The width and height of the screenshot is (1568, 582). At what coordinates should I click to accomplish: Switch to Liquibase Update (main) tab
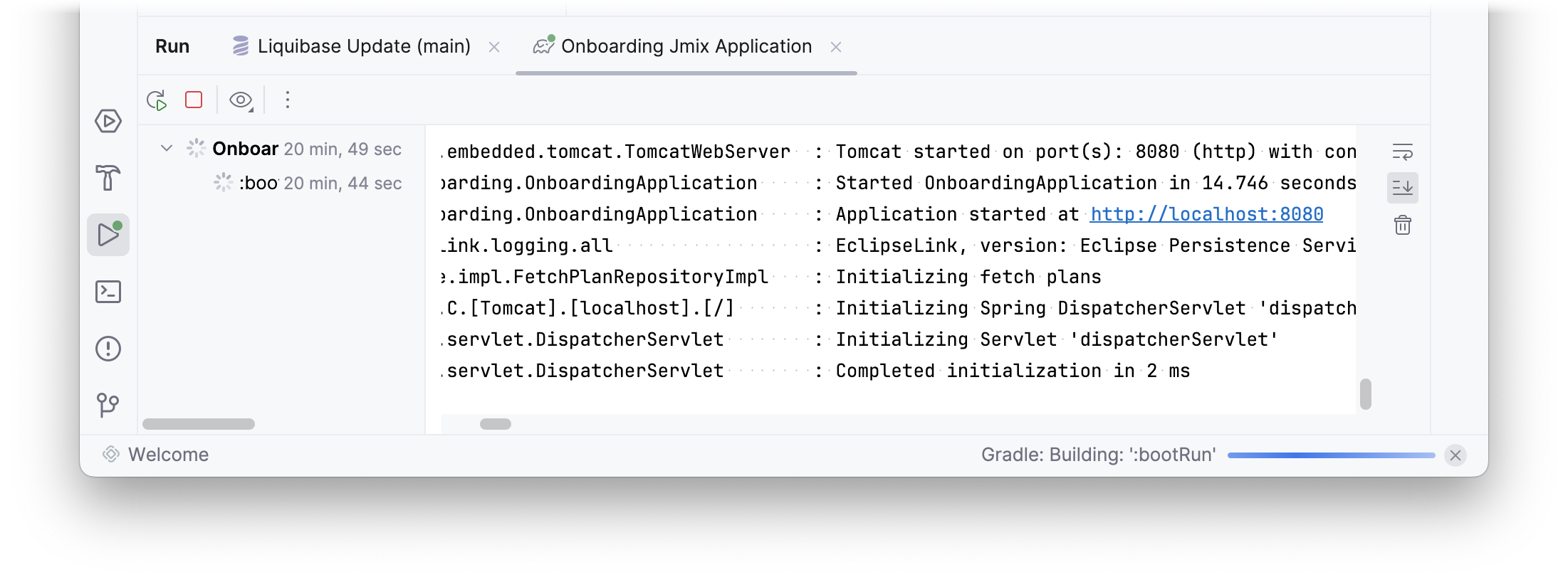point(363,46)
